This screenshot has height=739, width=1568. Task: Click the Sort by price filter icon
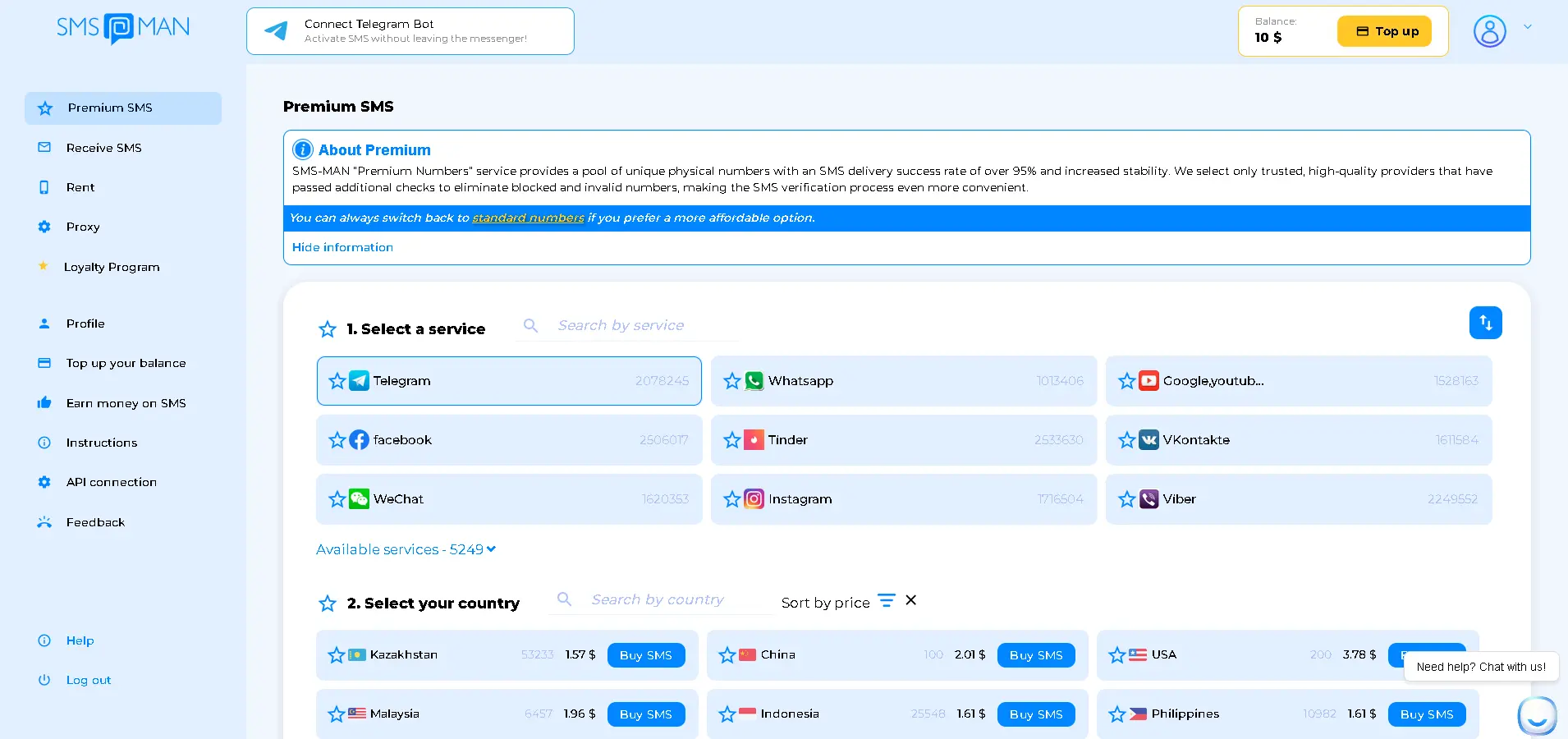886,601
